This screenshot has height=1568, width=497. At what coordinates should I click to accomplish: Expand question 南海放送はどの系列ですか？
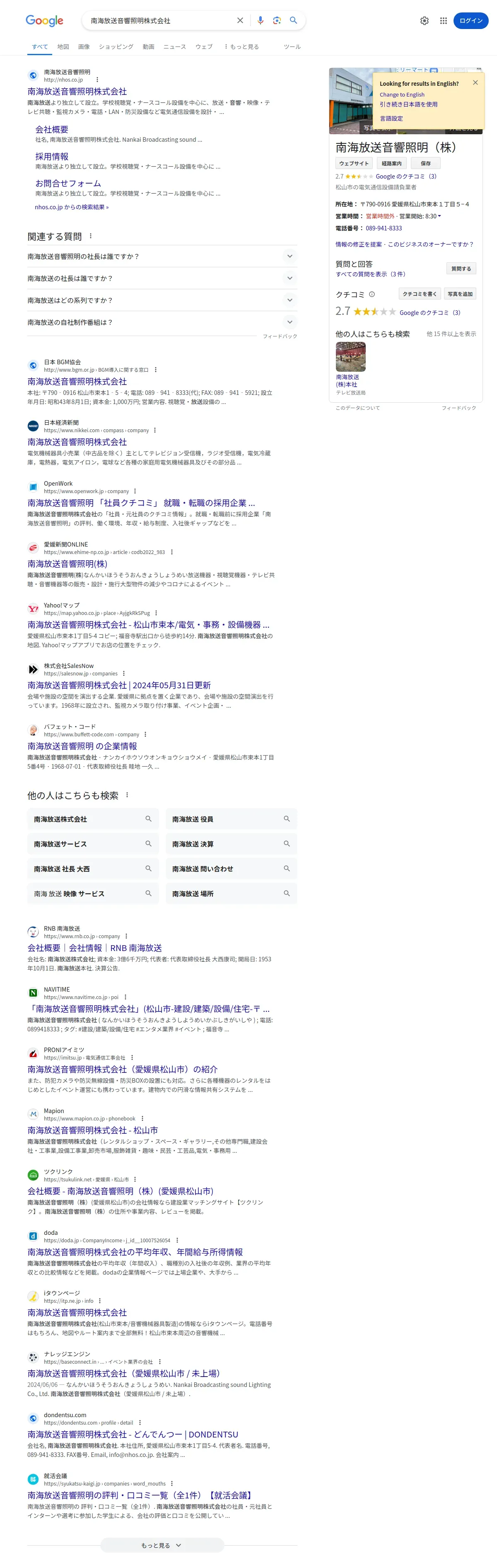pos(162,300)
